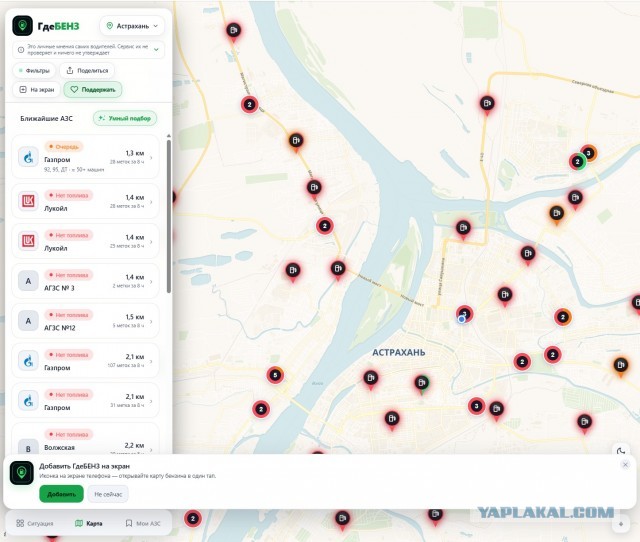Open the Газпром station 1,3 км card

tap(85, 157)
